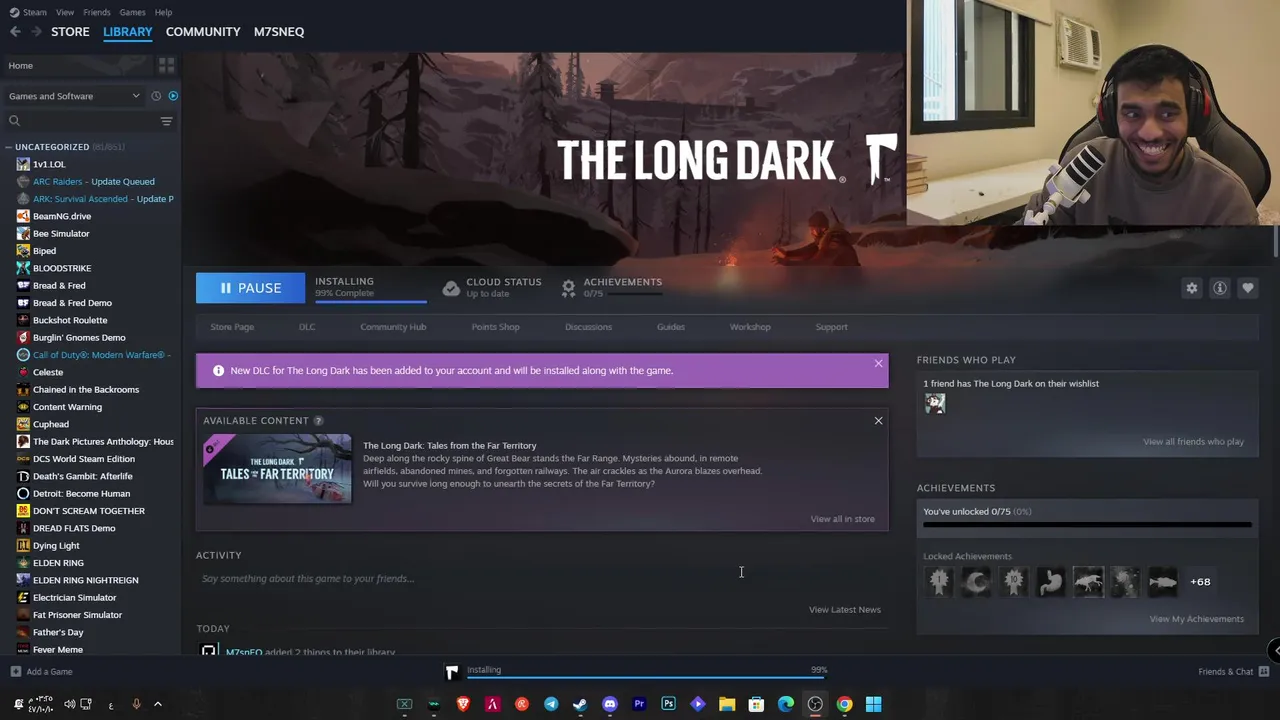Click View all in store
This screenshot has width=1280, height=720.
842,519
